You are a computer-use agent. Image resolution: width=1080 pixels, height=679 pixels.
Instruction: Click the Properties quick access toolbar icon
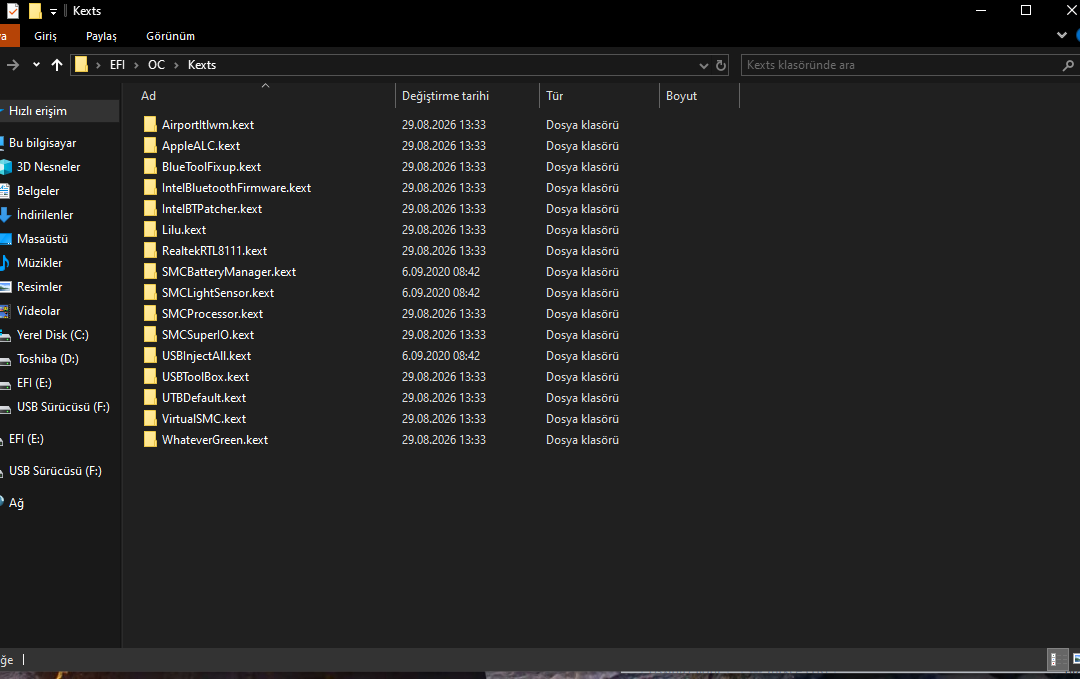pos(13,11)
